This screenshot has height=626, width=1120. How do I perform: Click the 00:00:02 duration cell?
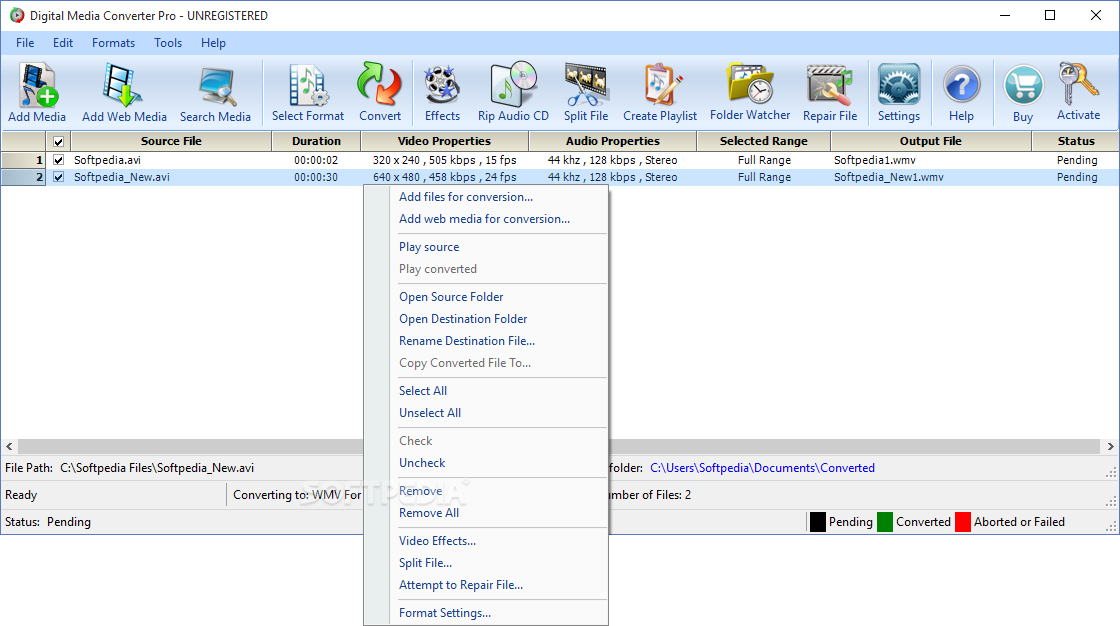click(x=316, y=160)
